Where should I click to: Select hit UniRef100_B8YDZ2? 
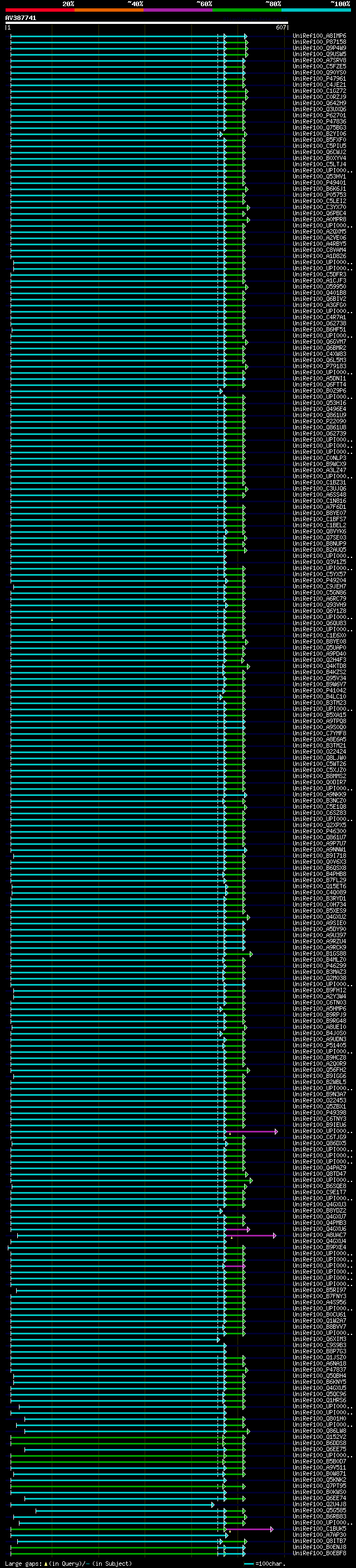319,1210
